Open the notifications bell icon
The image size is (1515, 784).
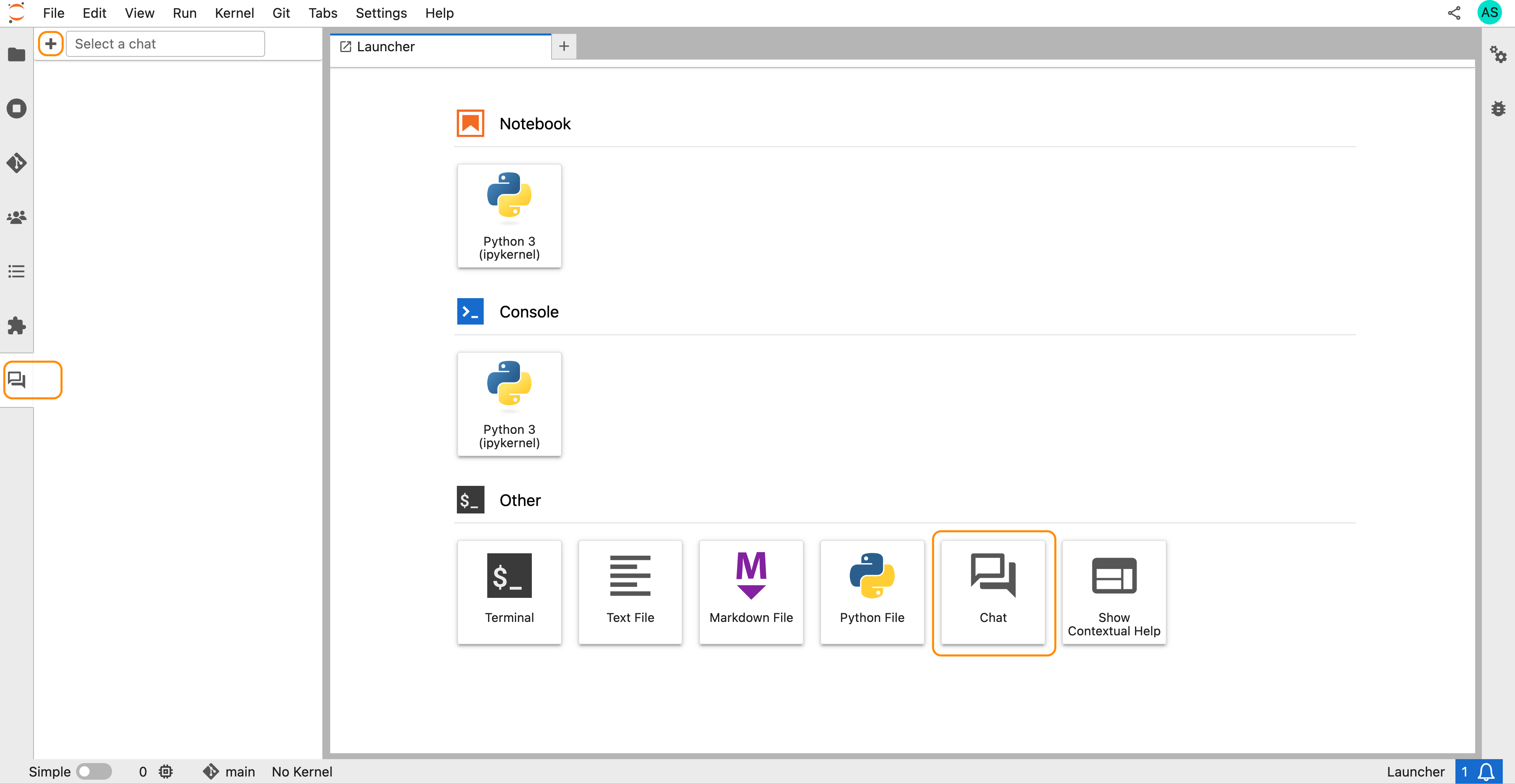pos(1486,772)
